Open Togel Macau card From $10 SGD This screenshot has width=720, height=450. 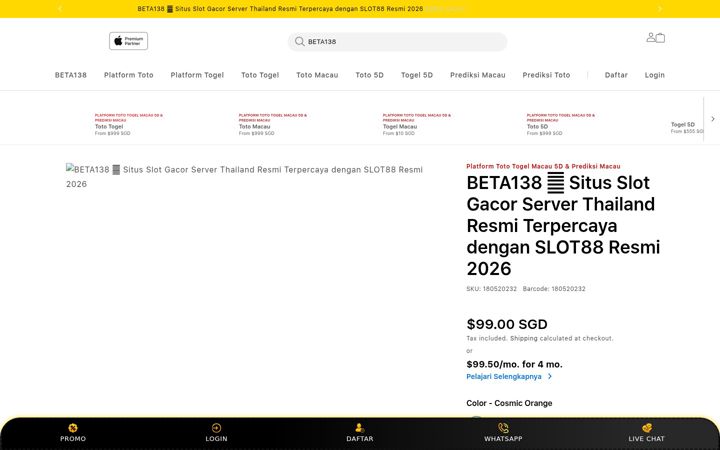point(416,124)
